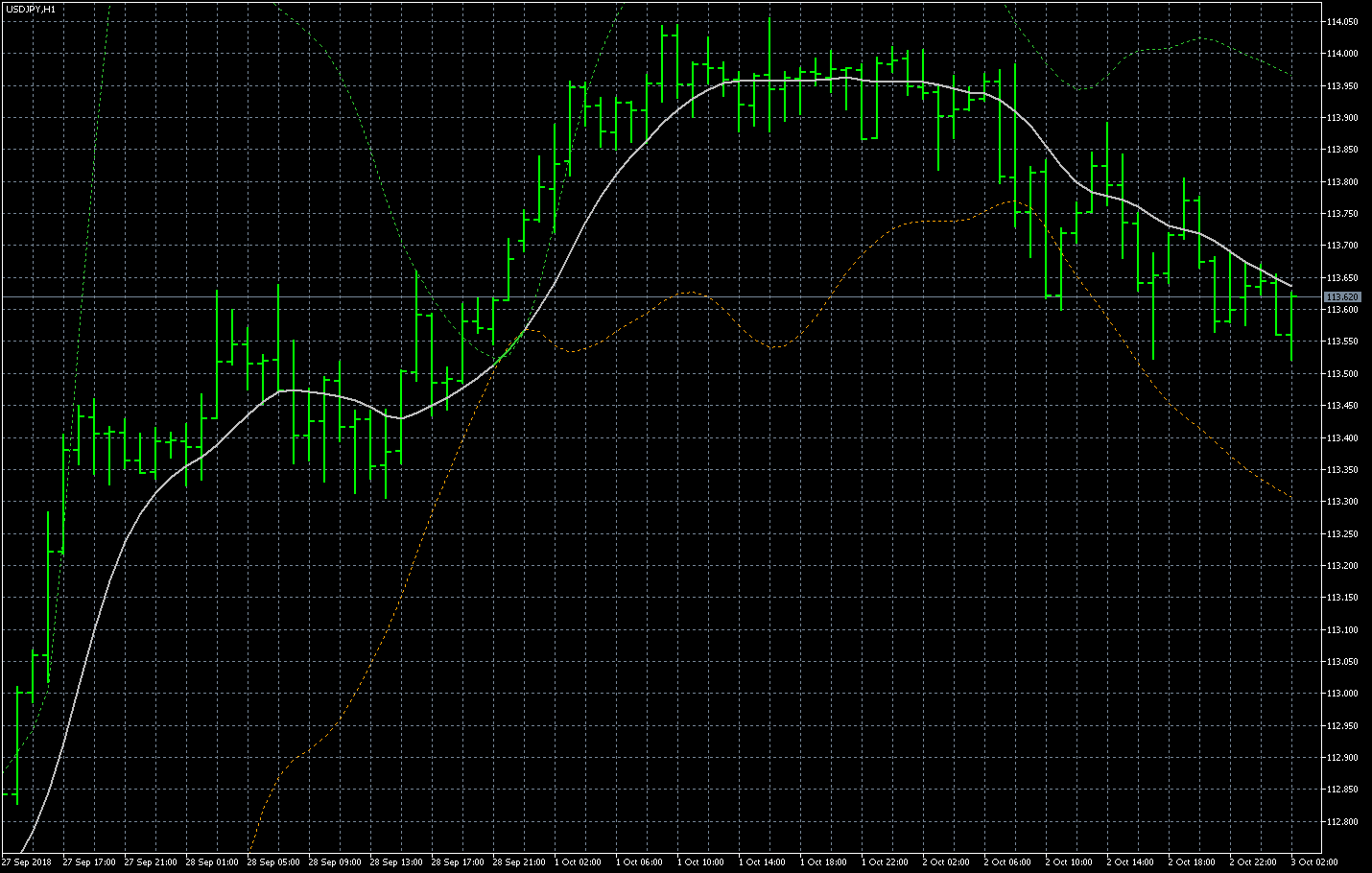
Task: Pick the 2 Oct 10:00 time label
Action: click(x=1069, y=862)
